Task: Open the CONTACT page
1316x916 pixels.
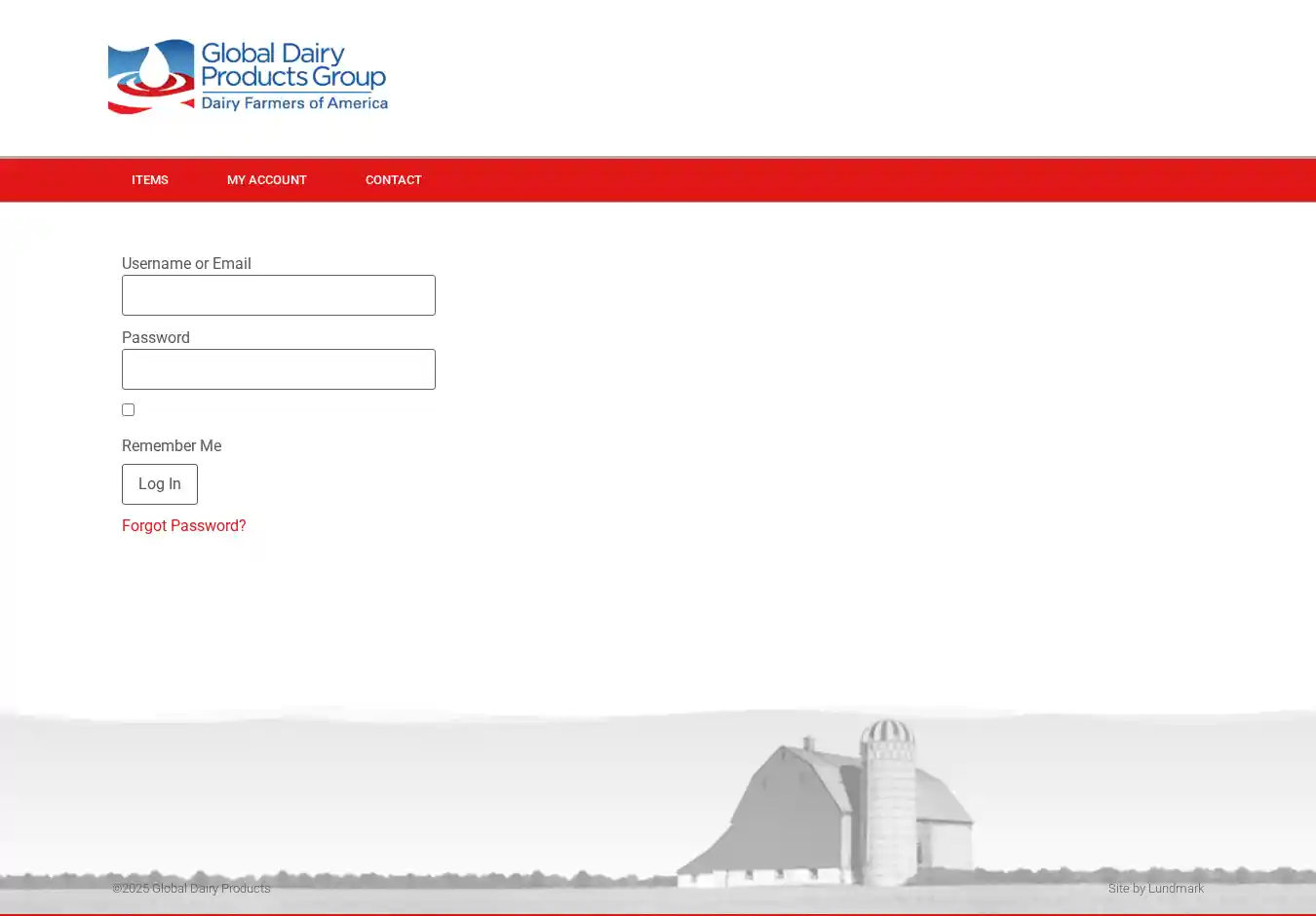Action: coord(393,180)
